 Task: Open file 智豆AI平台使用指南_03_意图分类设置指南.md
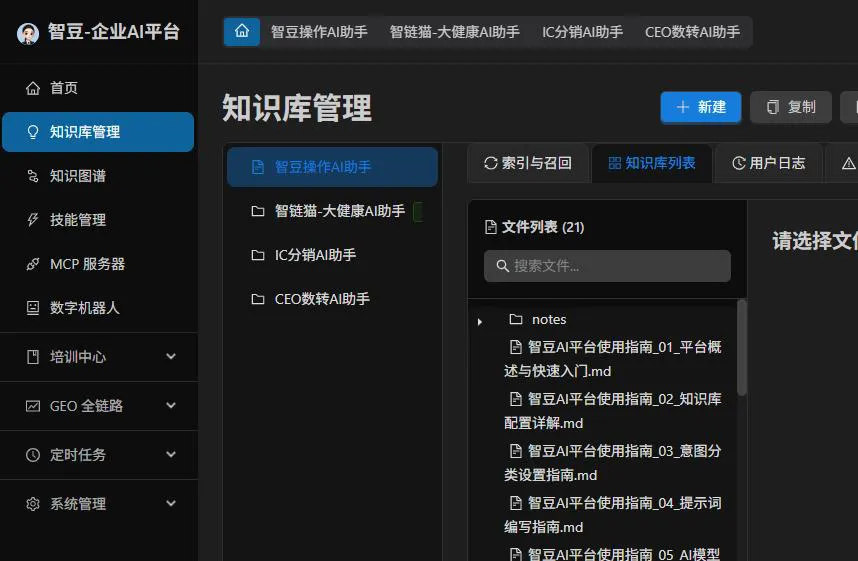(x=613, y=463)
